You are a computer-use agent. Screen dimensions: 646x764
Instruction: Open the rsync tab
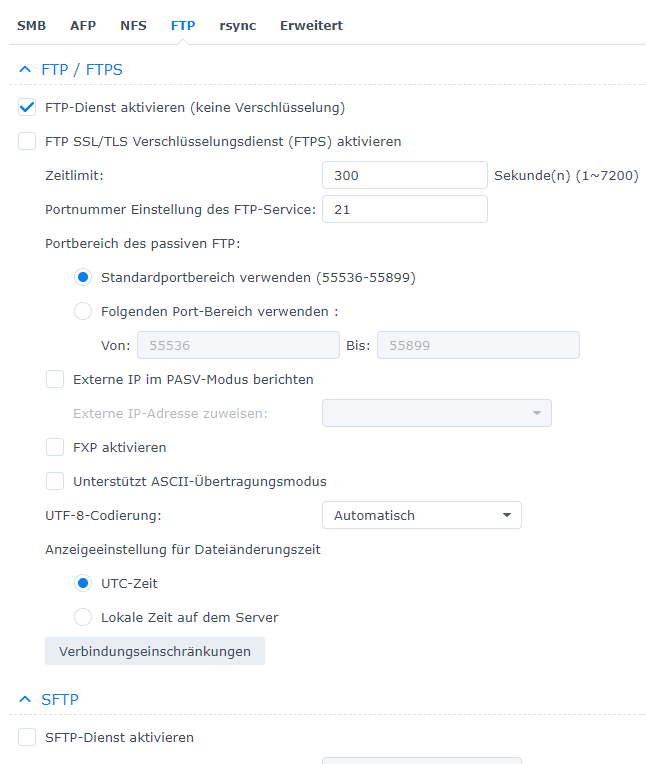[238, 25]
